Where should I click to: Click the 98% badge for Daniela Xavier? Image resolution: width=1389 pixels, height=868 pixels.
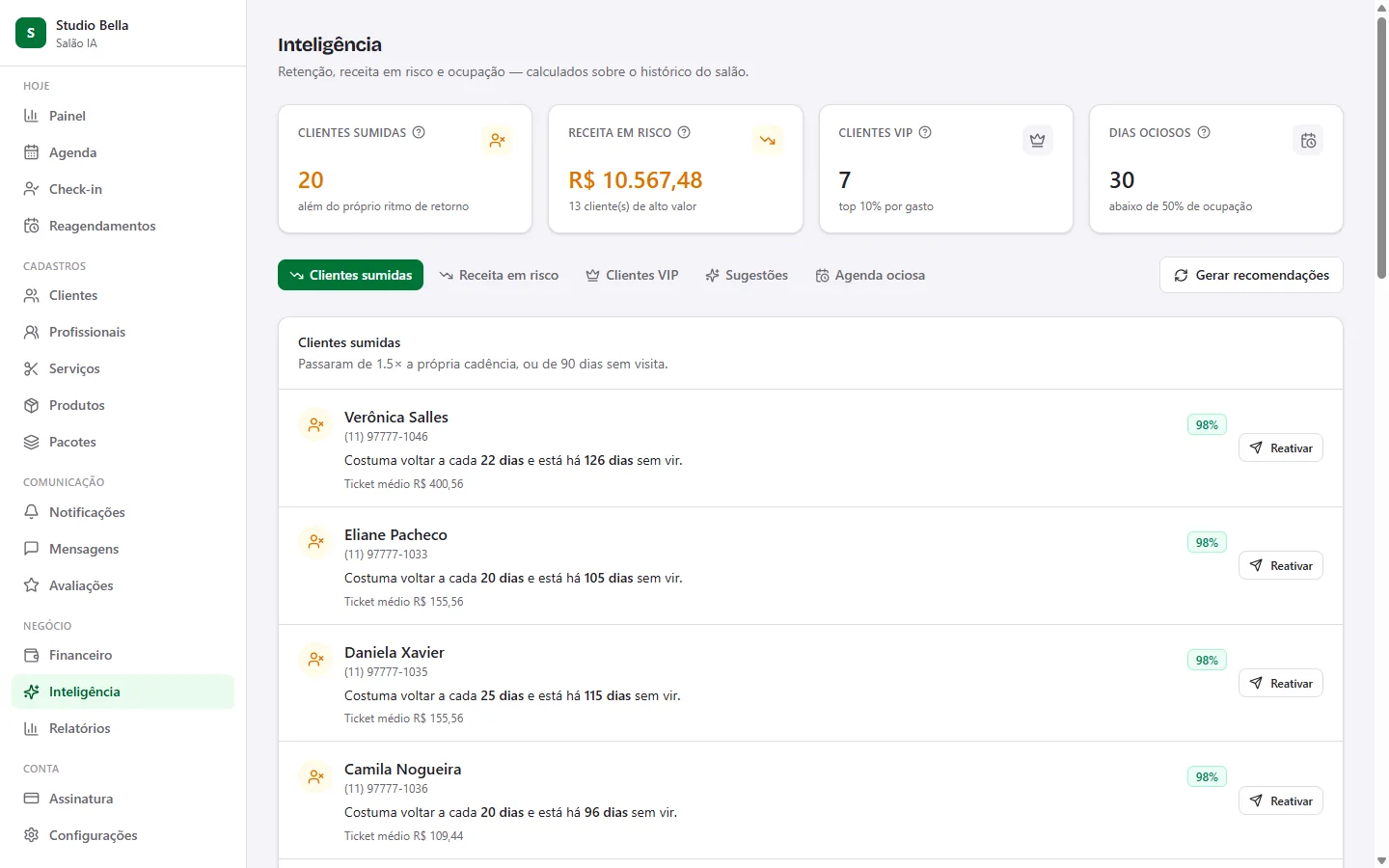pos(1207,661)
